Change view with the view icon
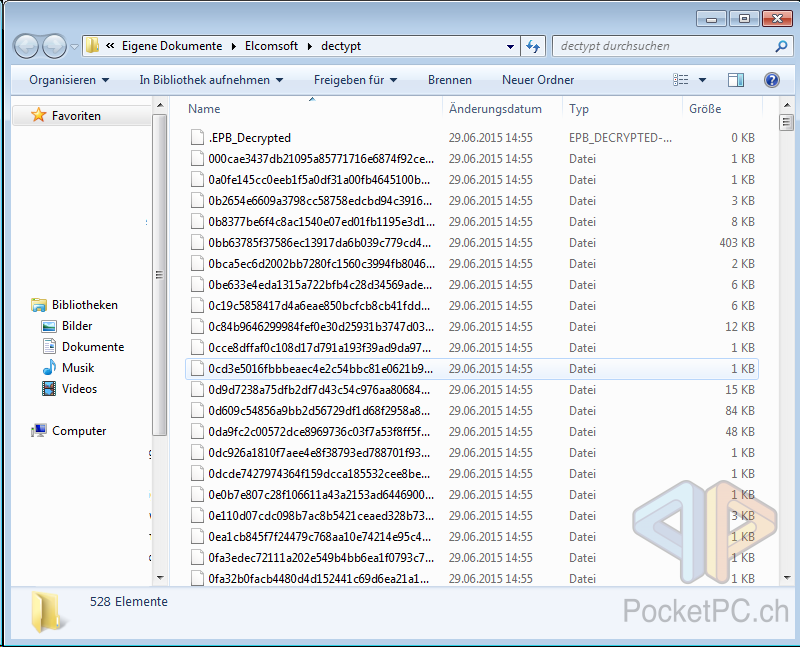Screen dimensions: 800x647 [681, 80]
